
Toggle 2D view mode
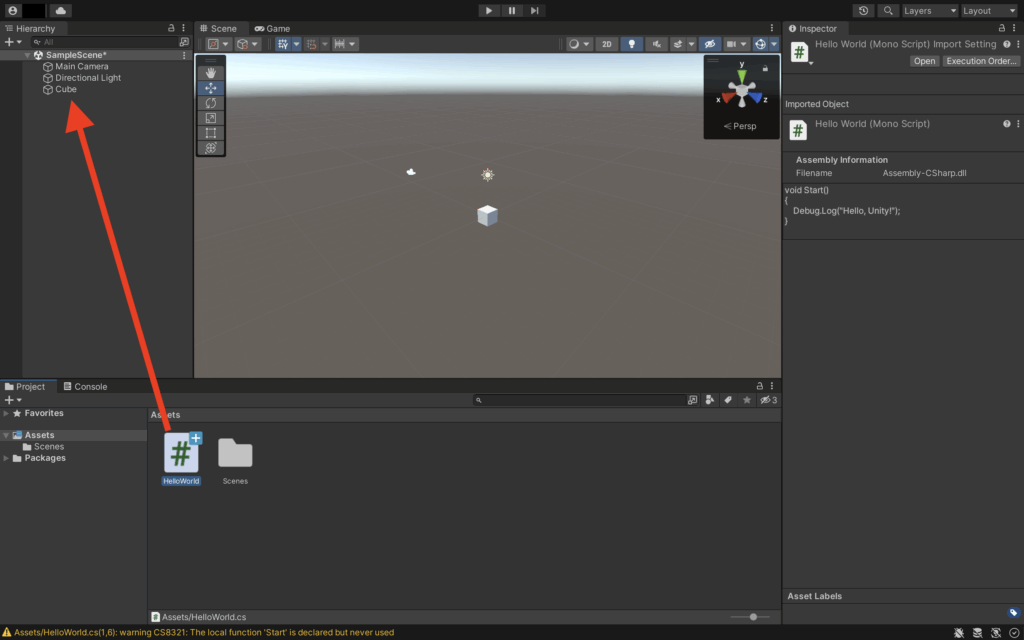coord(606,44)
